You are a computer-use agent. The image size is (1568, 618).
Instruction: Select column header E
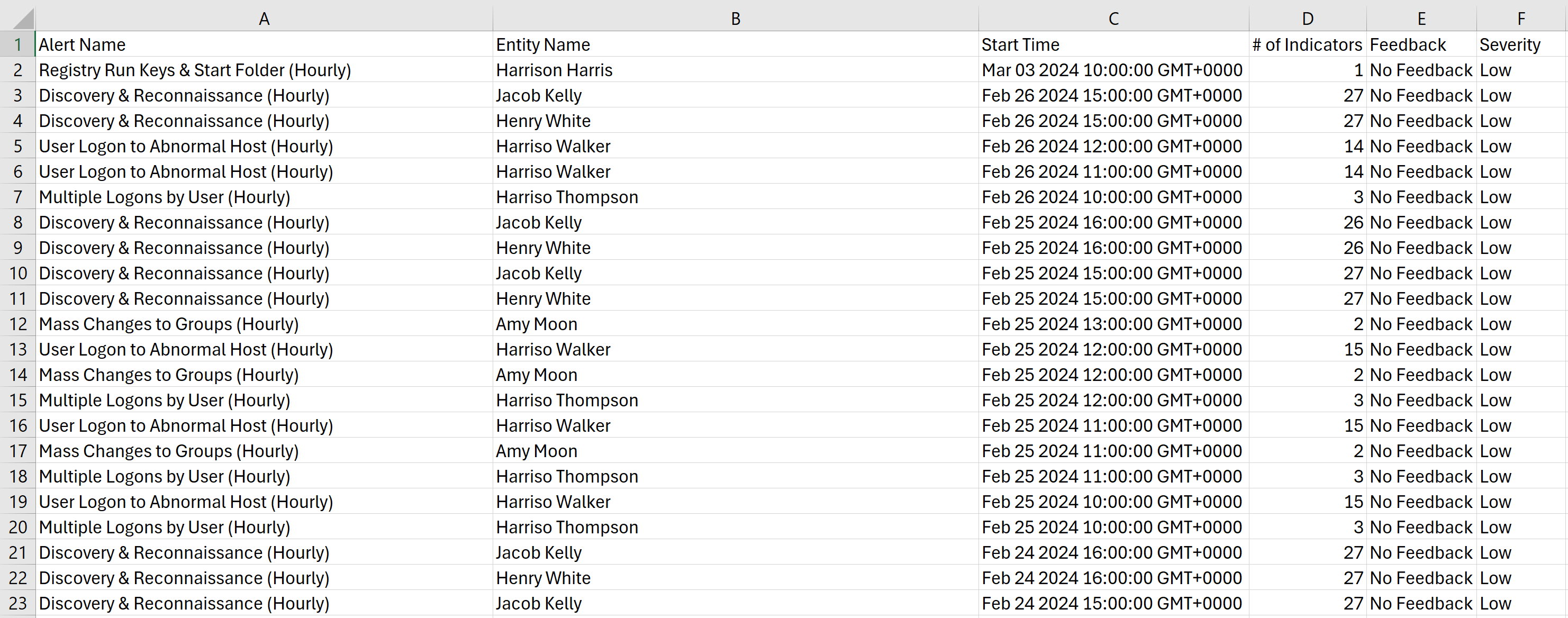pyautogui.click(x=1421, y=17)
